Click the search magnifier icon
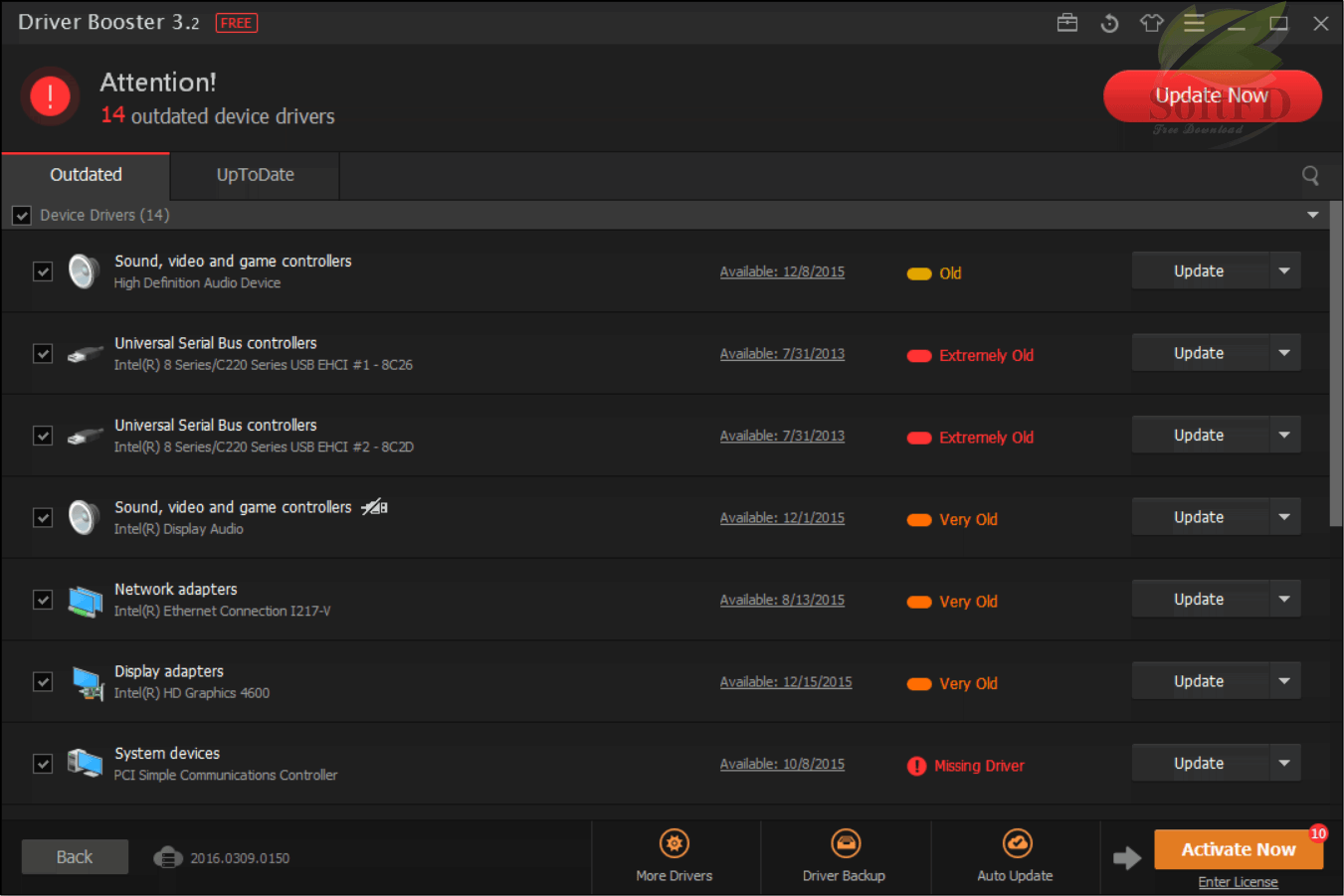 coord(1310,175)
